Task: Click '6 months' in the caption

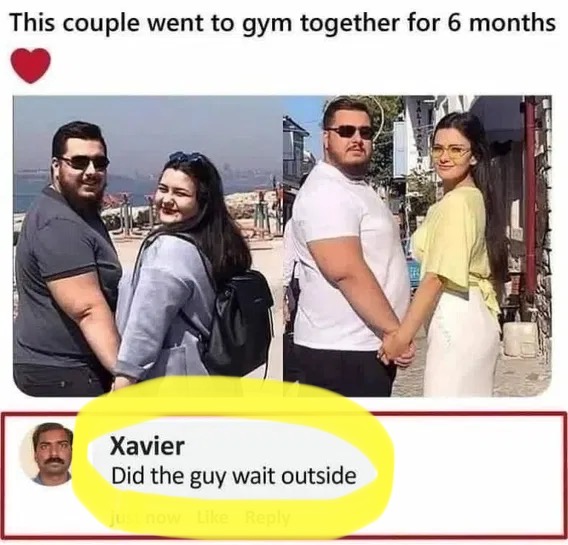Action: tap(502, 22)
